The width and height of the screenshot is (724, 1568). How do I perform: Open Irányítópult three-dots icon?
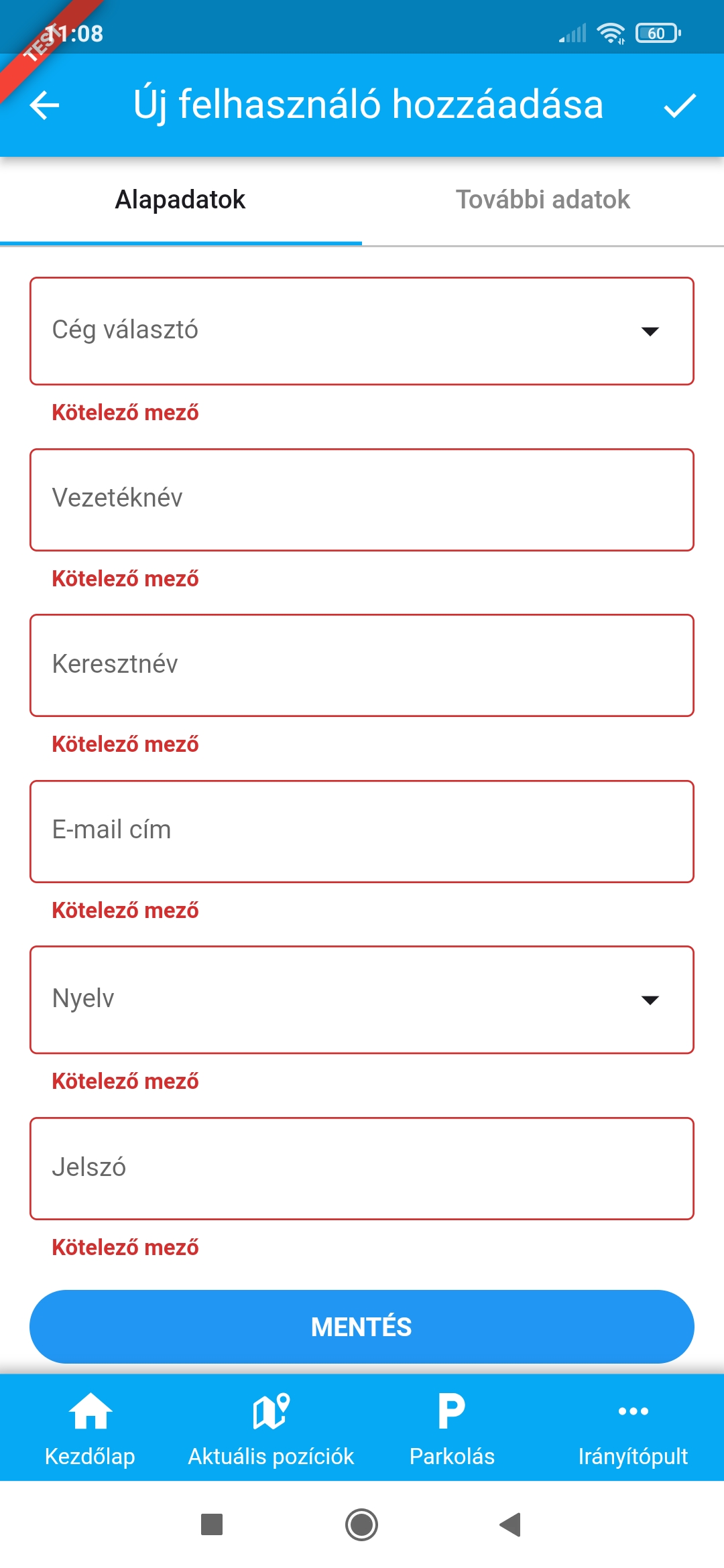click(633, 1411)
